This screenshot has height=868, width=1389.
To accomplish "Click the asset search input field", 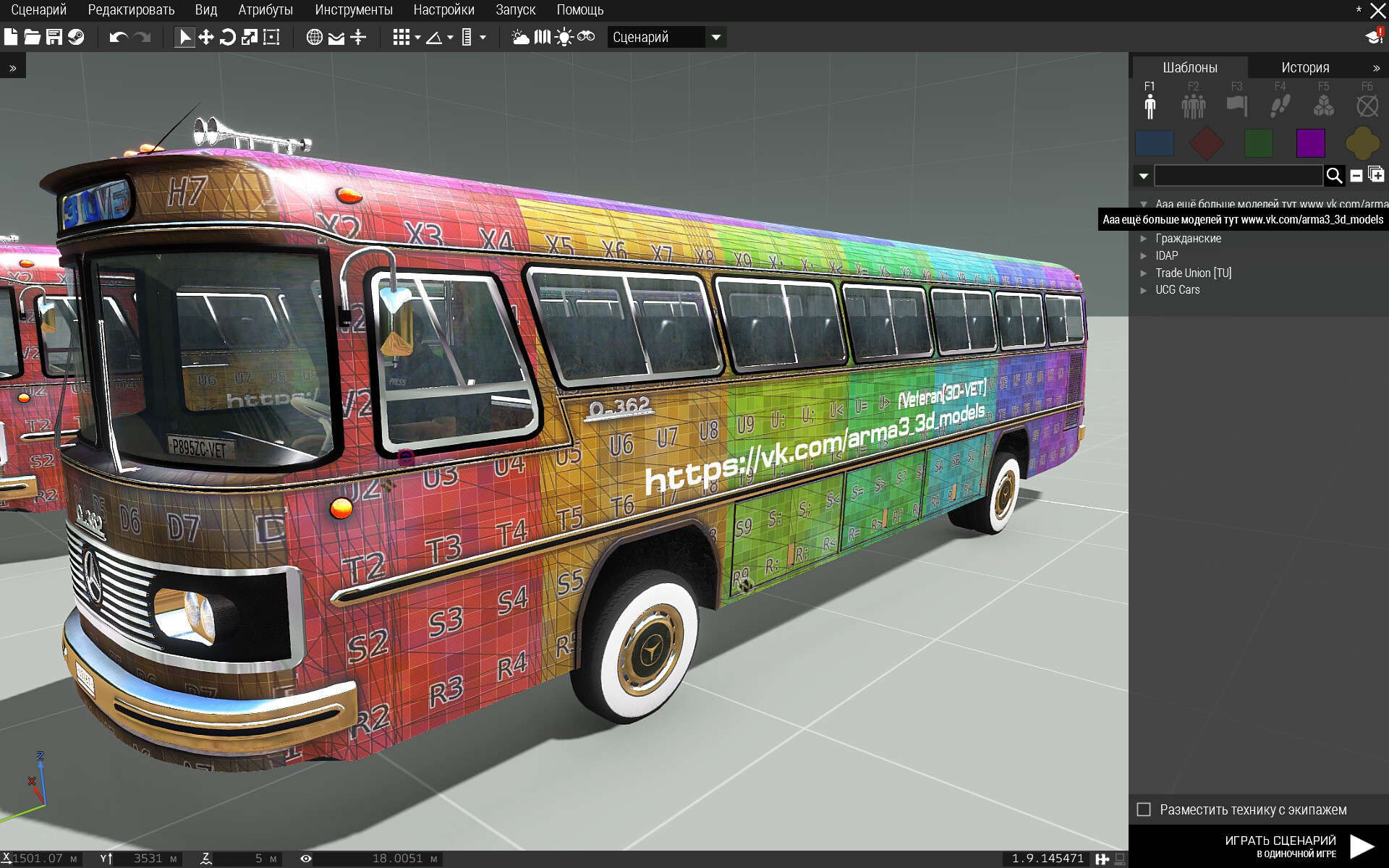I will pos(1239,176).
